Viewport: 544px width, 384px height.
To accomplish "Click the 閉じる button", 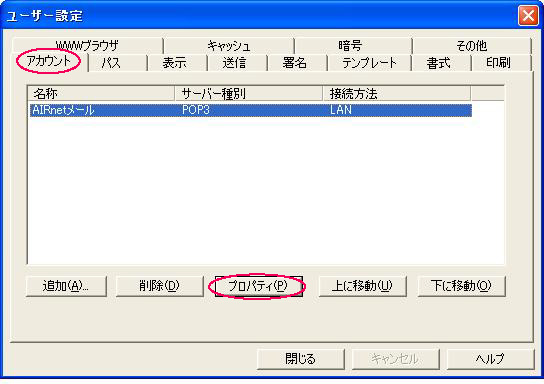I will pyautogui.click(x=301, y=359).
